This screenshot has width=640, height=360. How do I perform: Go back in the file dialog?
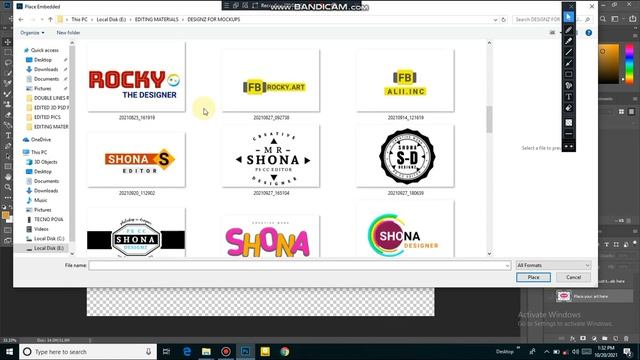(21, 19)
